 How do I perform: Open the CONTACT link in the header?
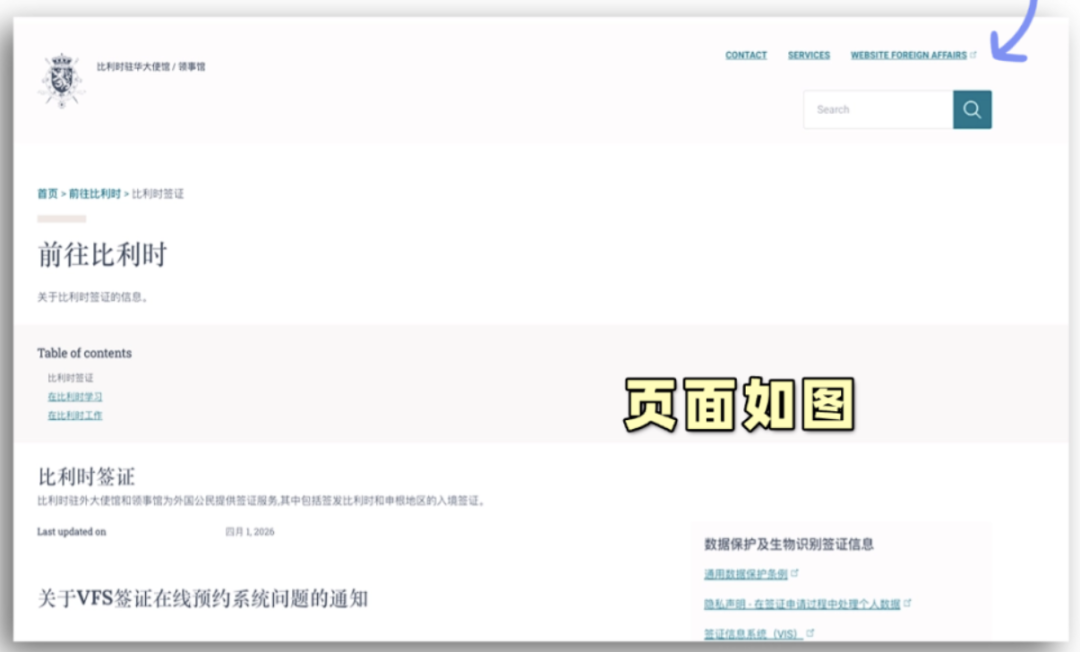point(746,55)
